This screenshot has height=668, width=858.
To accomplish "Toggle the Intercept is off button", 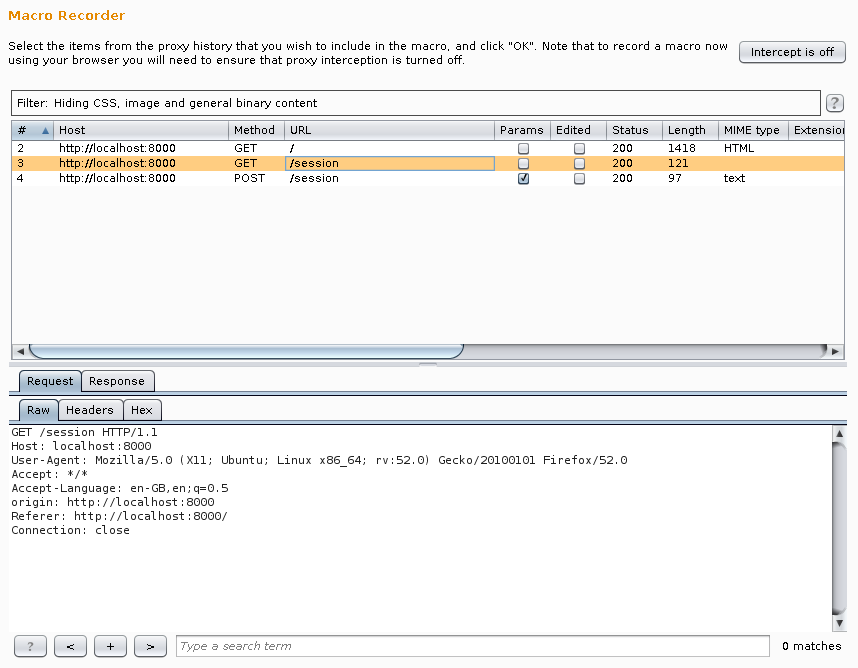I will pos(792,52).
